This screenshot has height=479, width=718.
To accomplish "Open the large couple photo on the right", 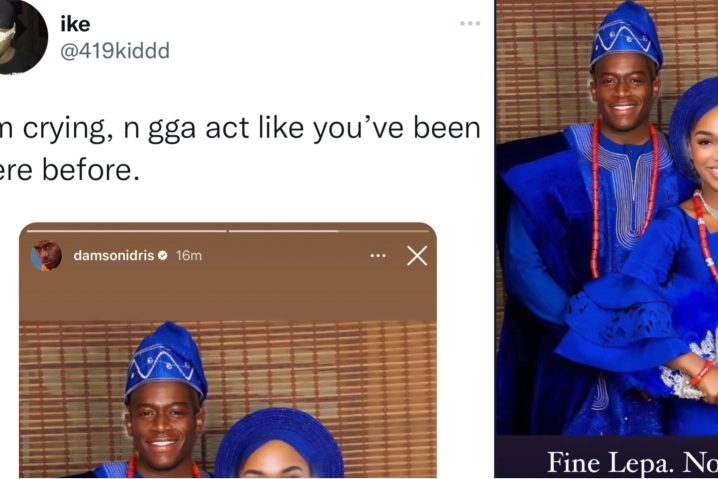I will point(606,218).
